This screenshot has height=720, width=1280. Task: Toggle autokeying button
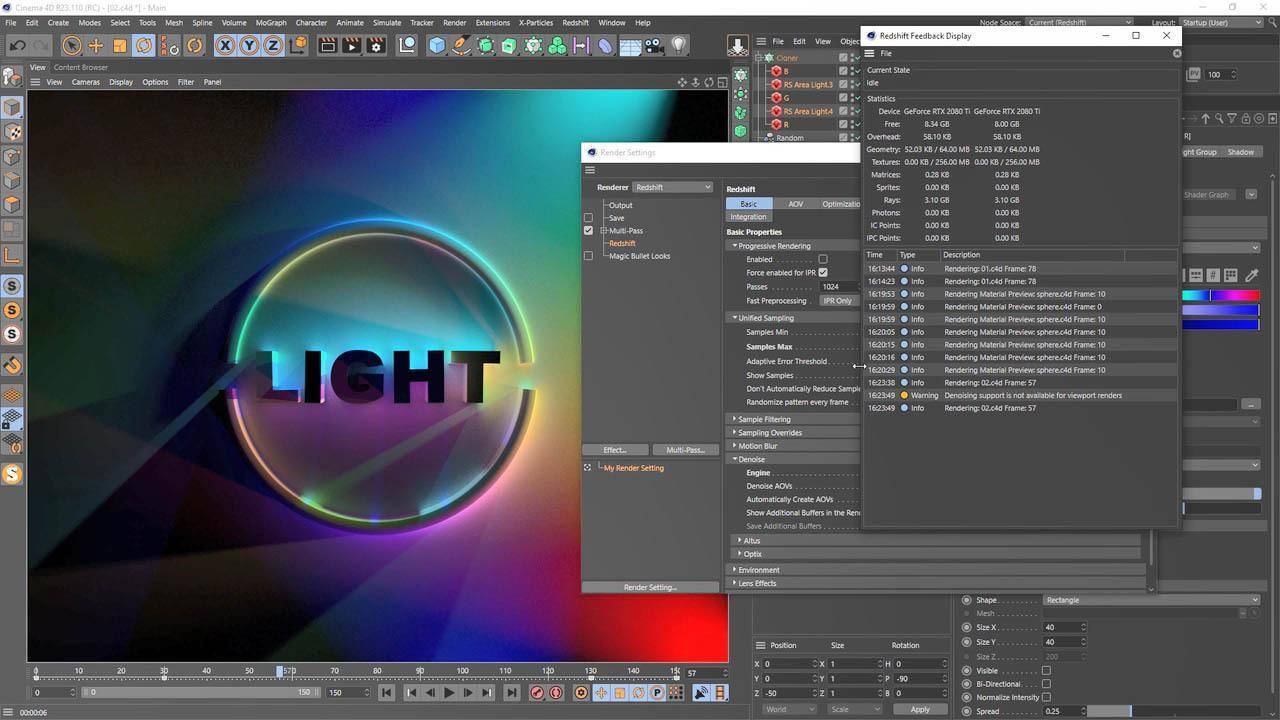click(556, 692)
